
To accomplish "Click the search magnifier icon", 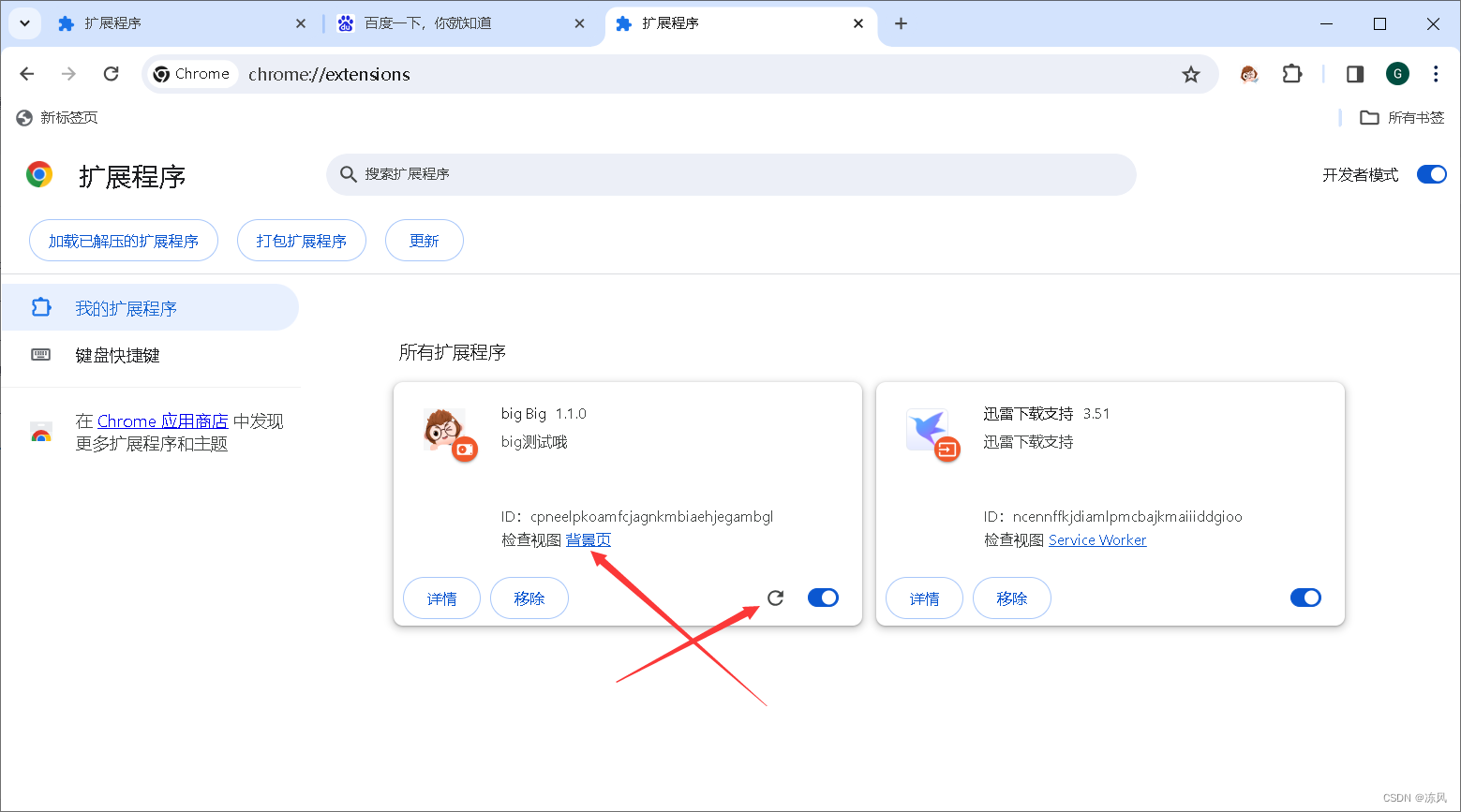I will click(348, 174).
